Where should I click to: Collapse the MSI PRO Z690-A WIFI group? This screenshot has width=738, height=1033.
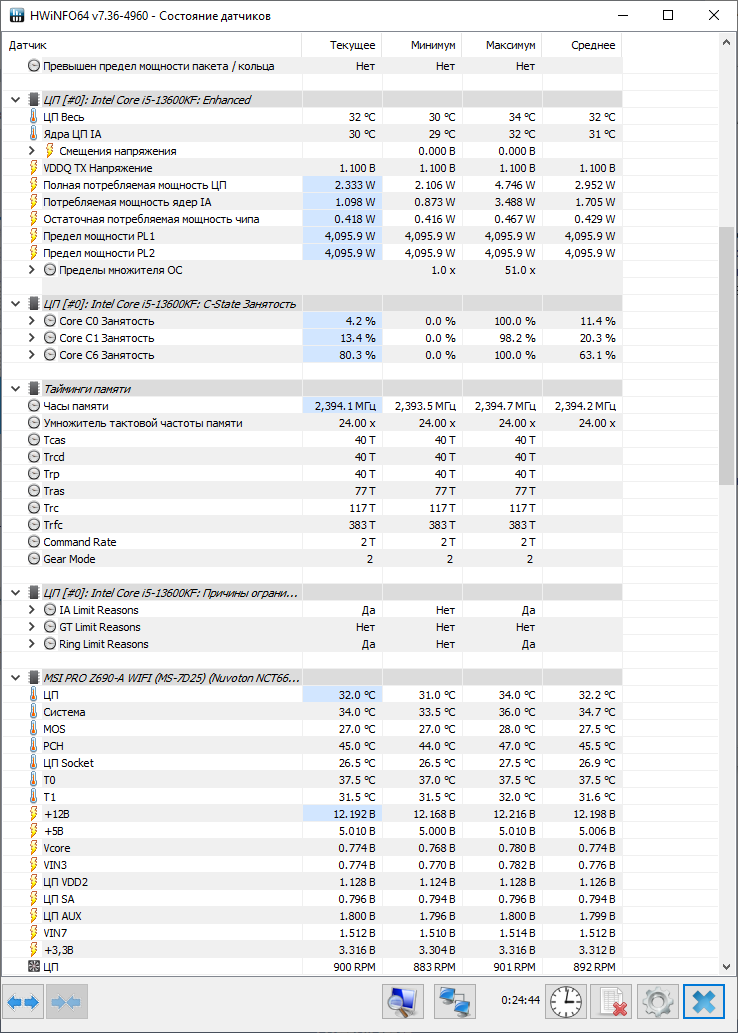pyautogui.click(x=15, y=677)
